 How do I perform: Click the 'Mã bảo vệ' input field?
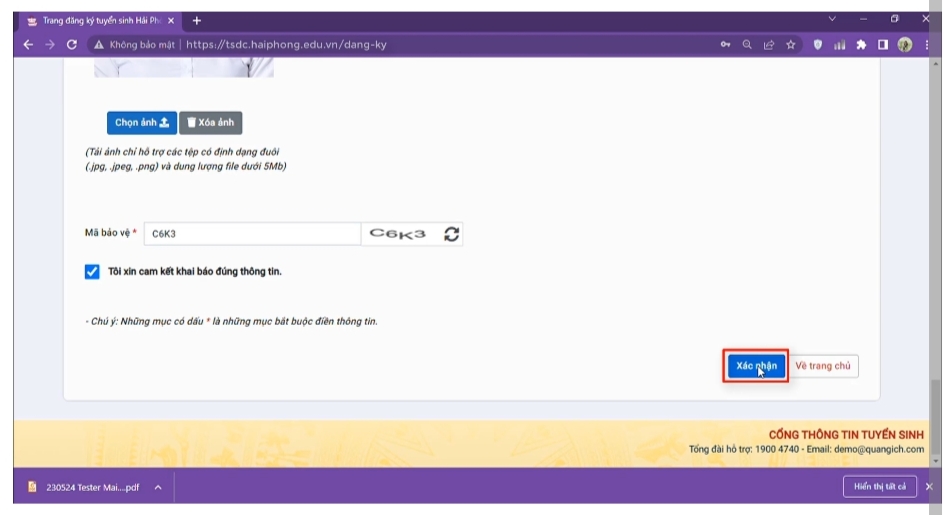[252, 234]
